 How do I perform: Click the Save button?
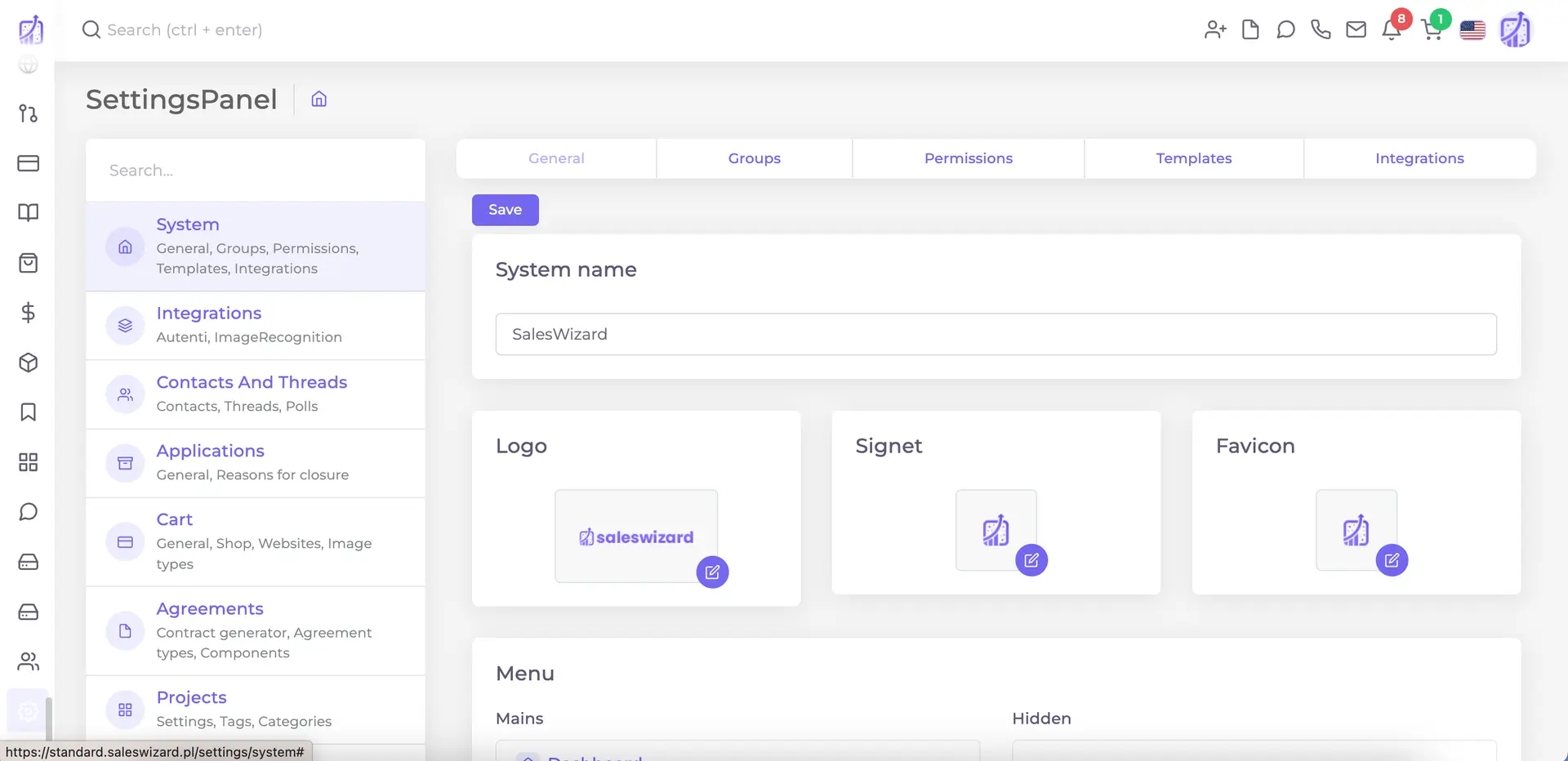(505, 209)
